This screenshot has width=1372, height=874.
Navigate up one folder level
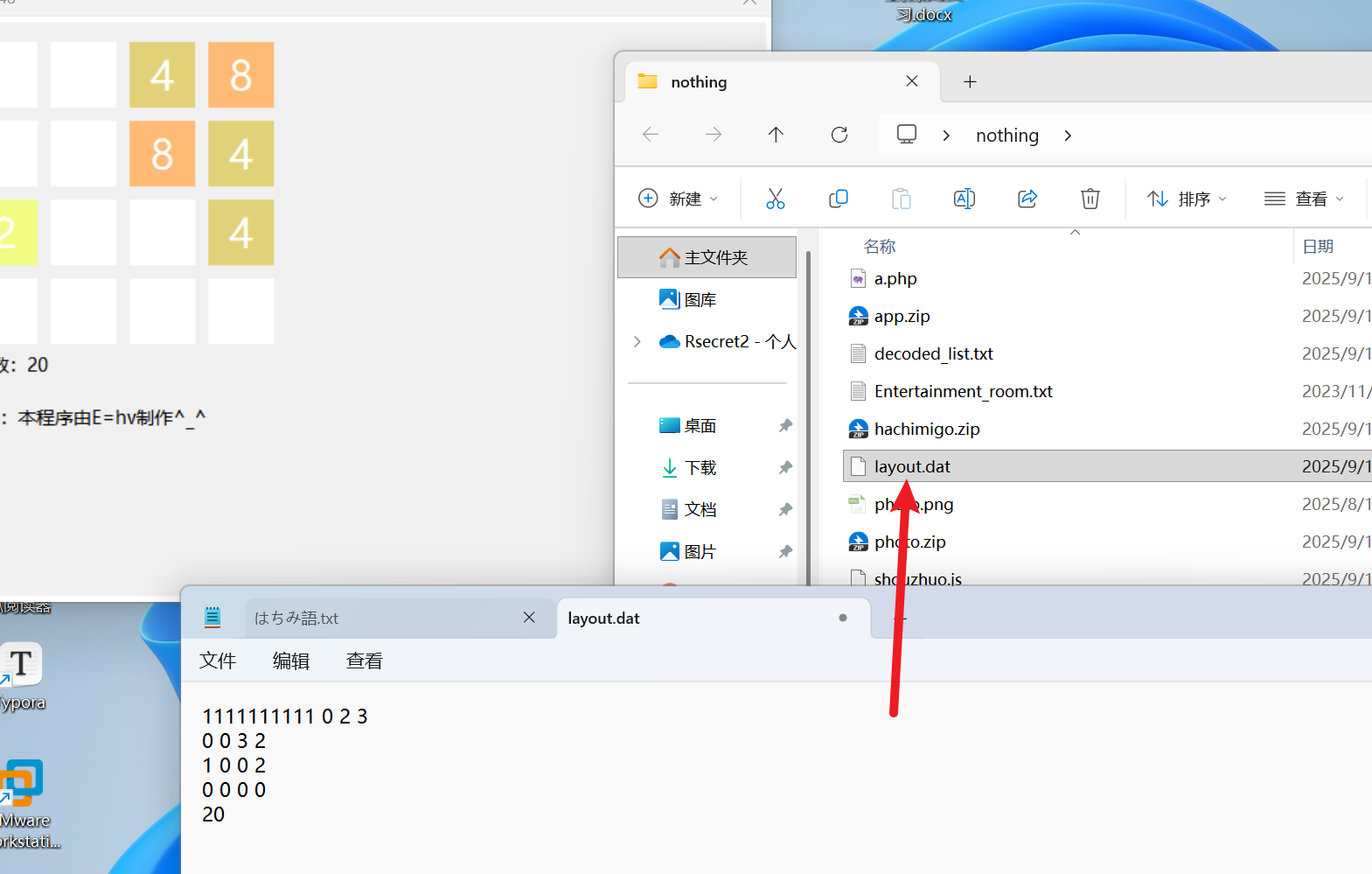(776, 134)
